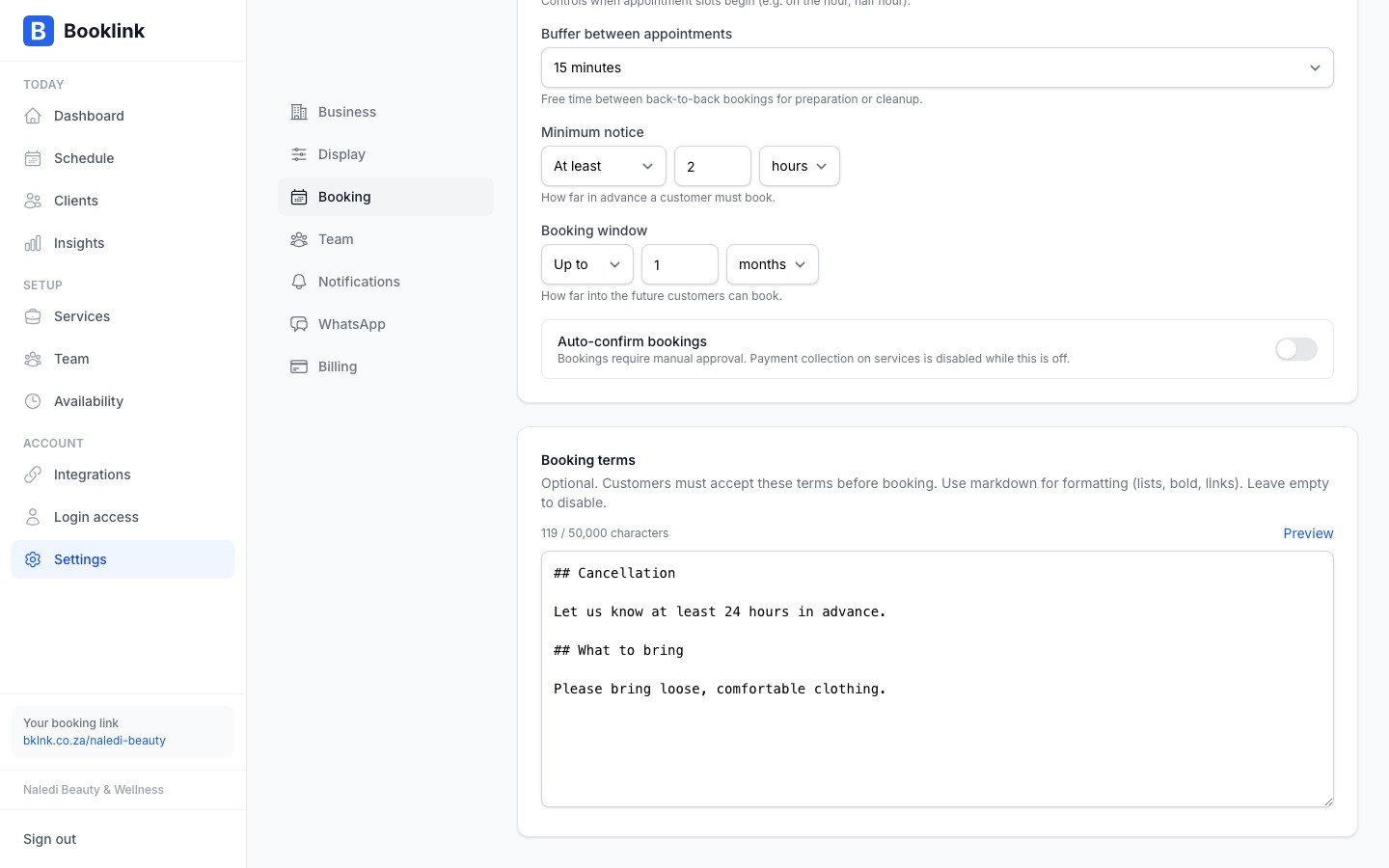Image resolution: width=1389 pixels, height=868 pixels.
Task: Open Dashboard via its home icon
Action: tap(33, 116)
